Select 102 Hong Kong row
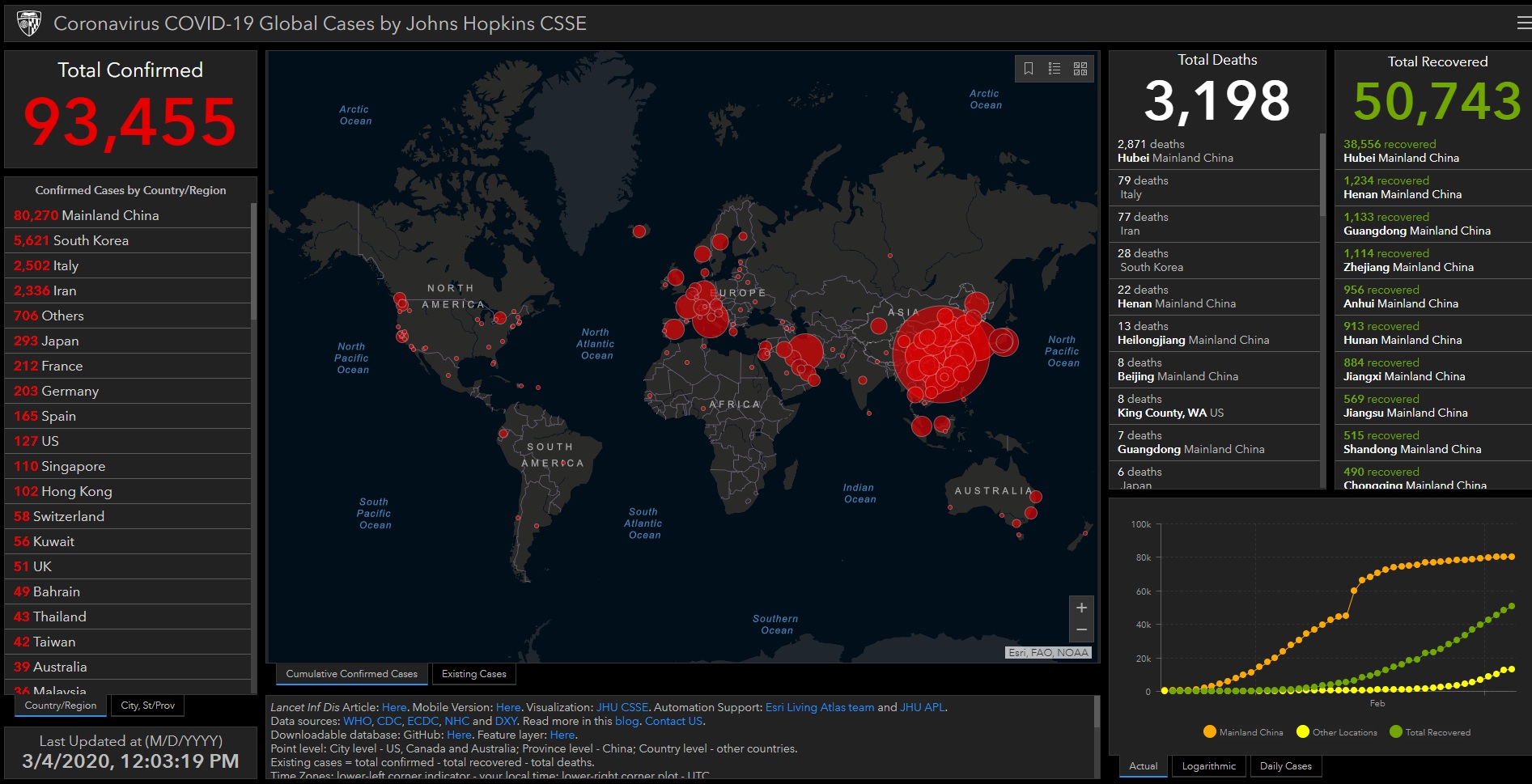The image size is (1532, 784). [128, 491]
